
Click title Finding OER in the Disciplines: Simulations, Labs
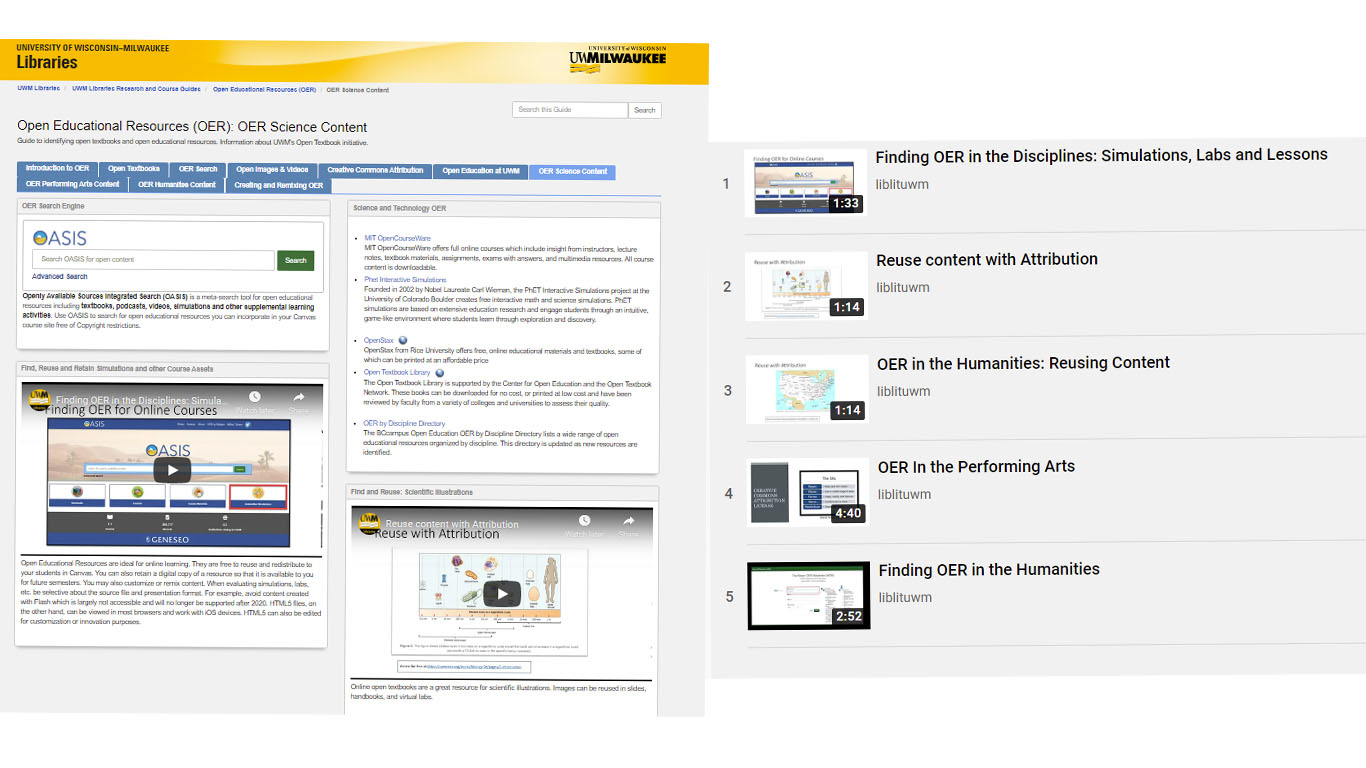(x=1101, y=155)
